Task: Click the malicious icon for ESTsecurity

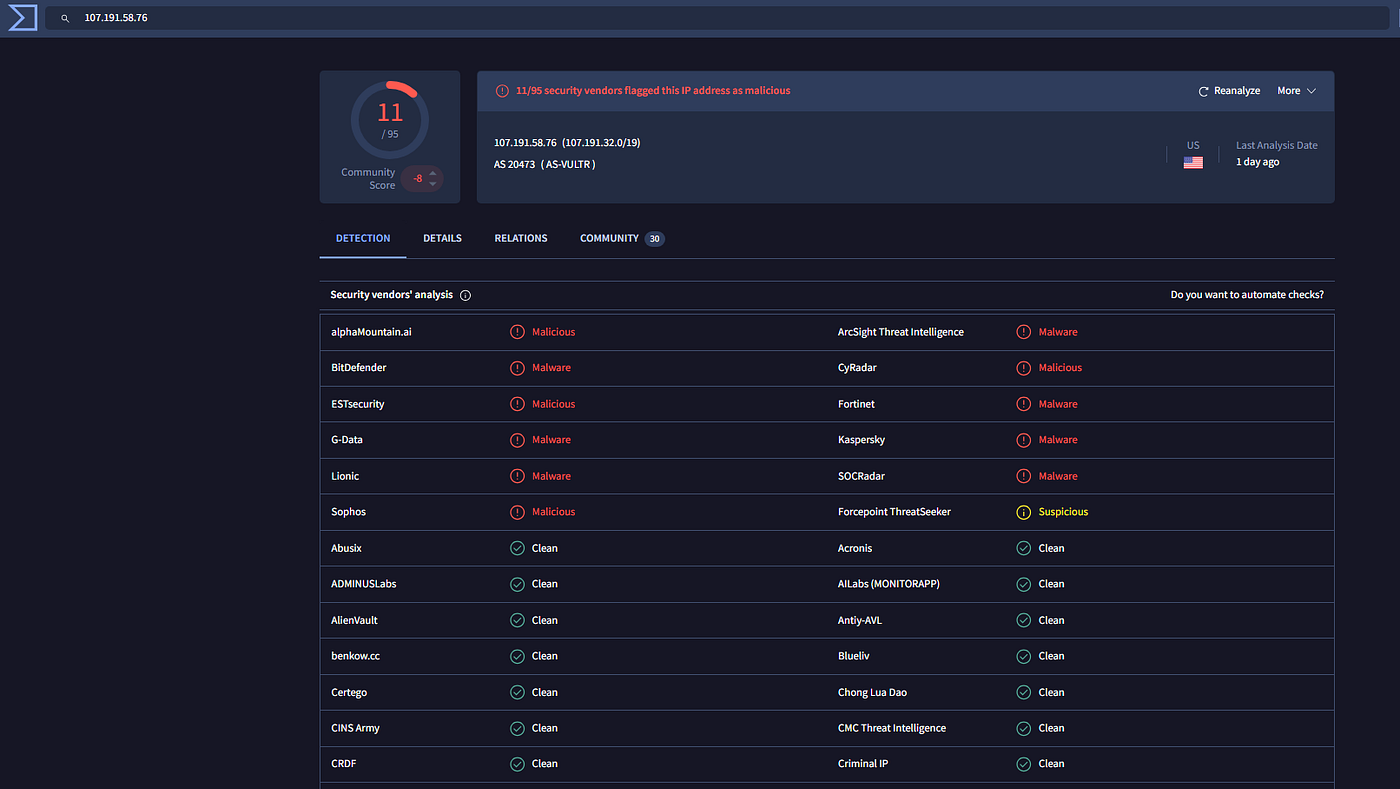Action: (517, 404)
